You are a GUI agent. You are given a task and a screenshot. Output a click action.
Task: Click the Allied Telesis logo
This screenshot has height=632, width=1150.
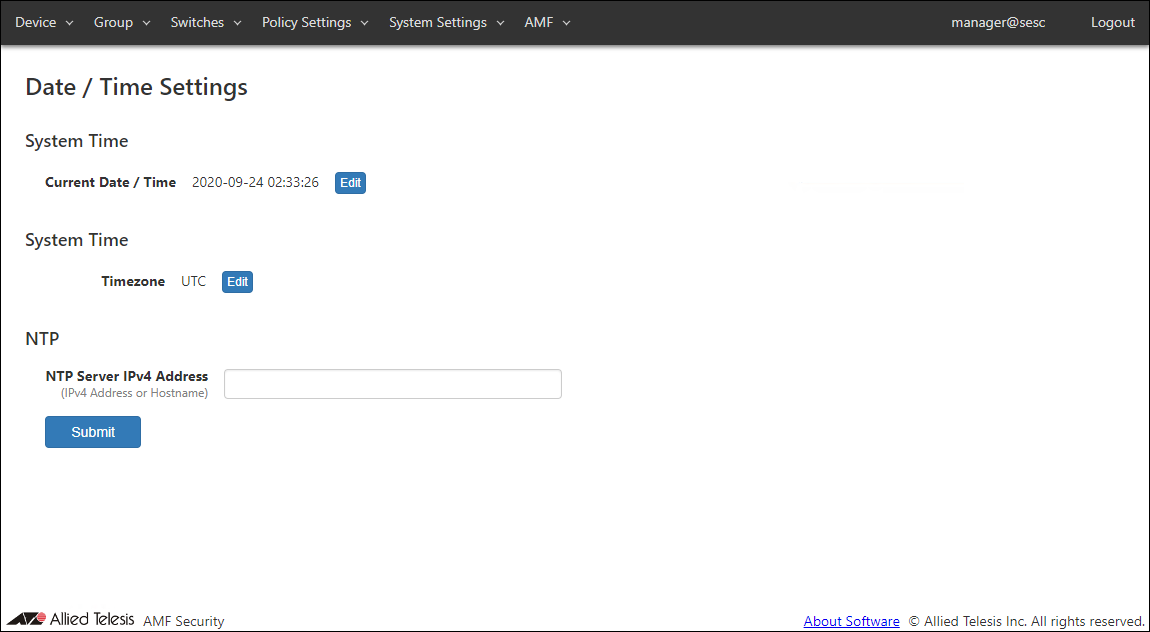click(71, 619)
